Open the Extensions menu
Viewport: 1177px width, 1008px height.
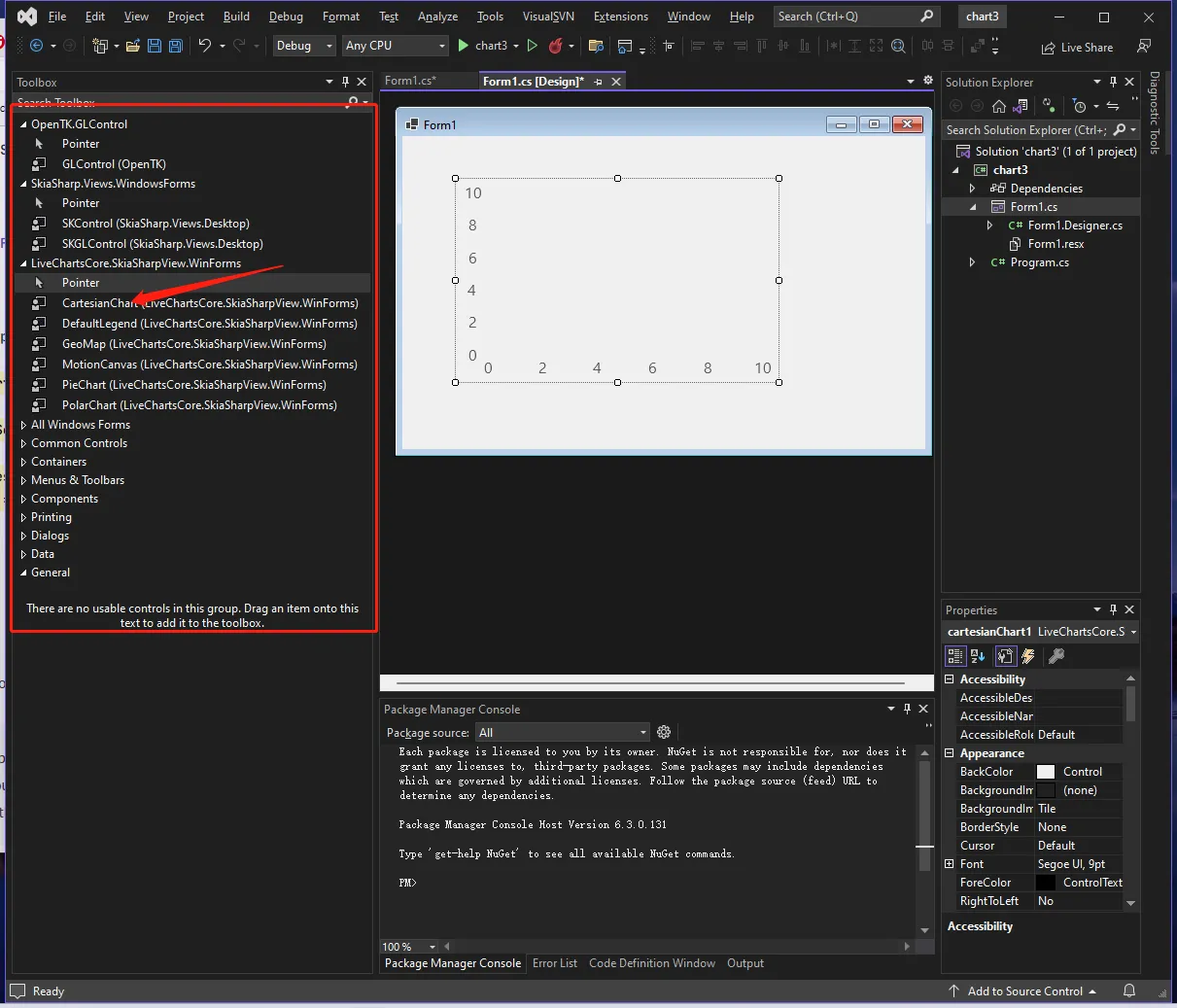[x=621, y=17]
